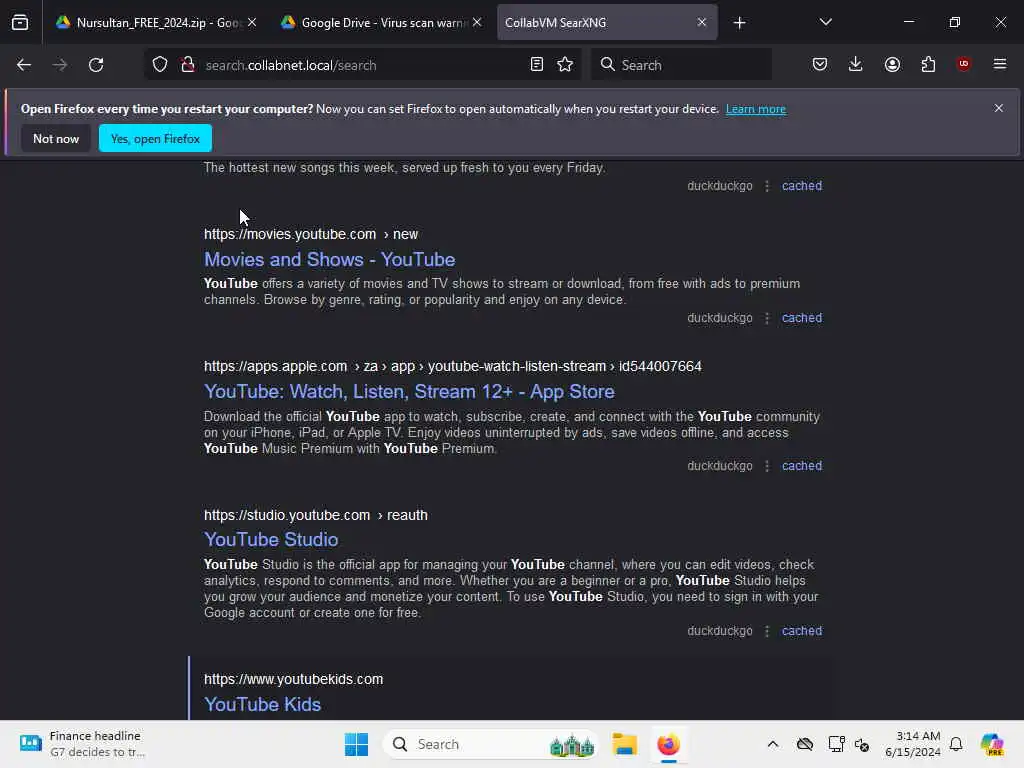Click Learn more link in notification

tap(756, 109)
